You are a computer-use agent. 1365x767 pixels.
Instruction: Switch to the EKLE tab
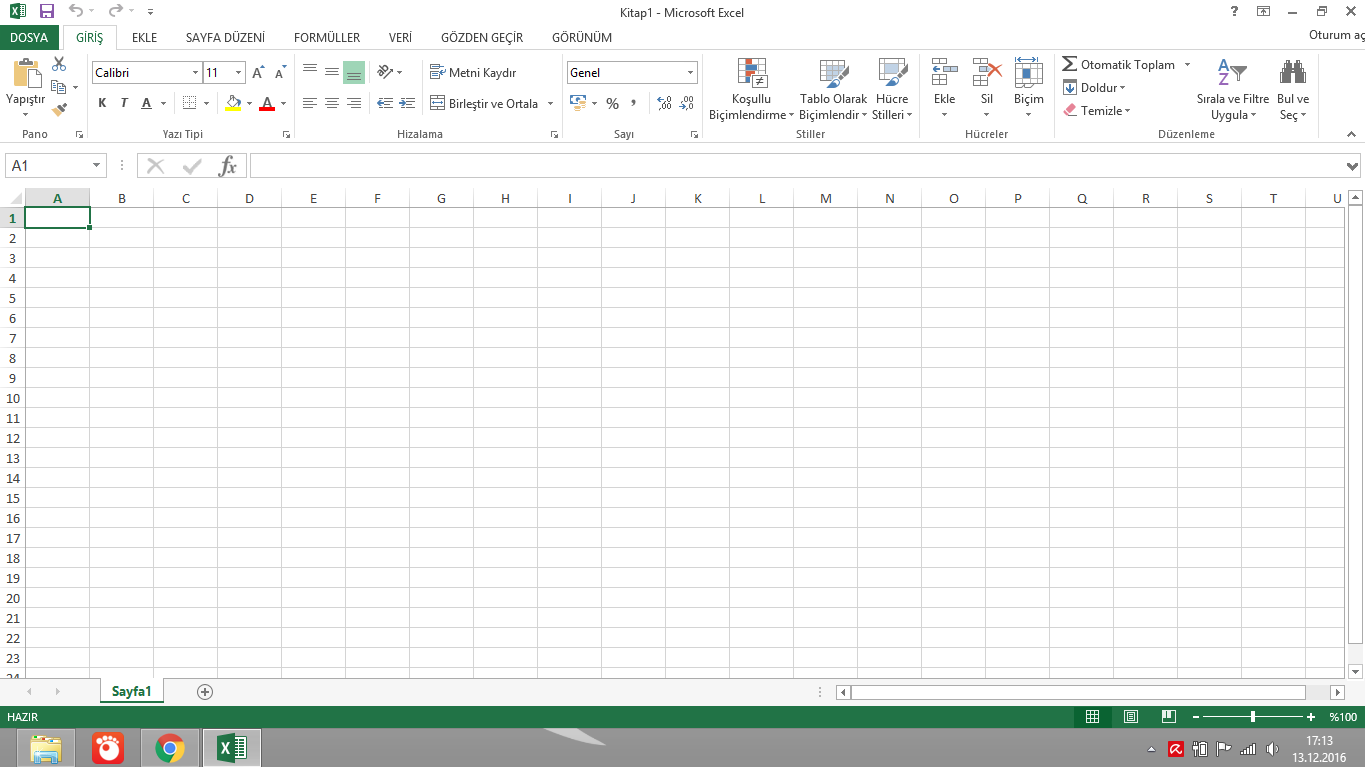[145, 37]
